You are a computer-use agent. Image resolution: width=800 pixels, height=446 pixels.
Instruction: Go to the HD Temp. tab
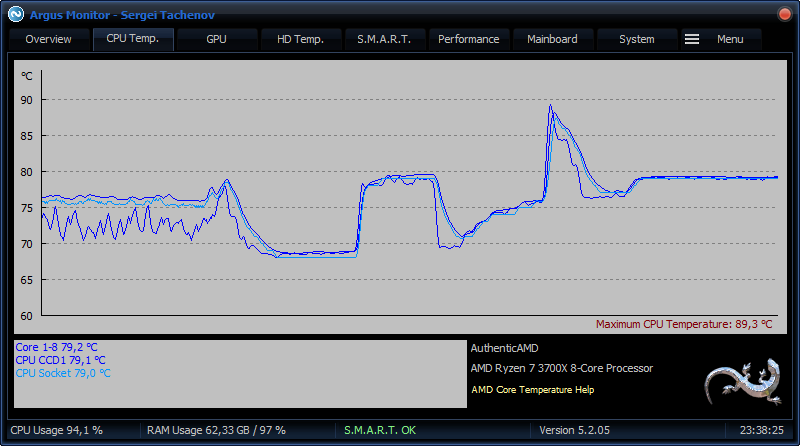tap(301, 39)
